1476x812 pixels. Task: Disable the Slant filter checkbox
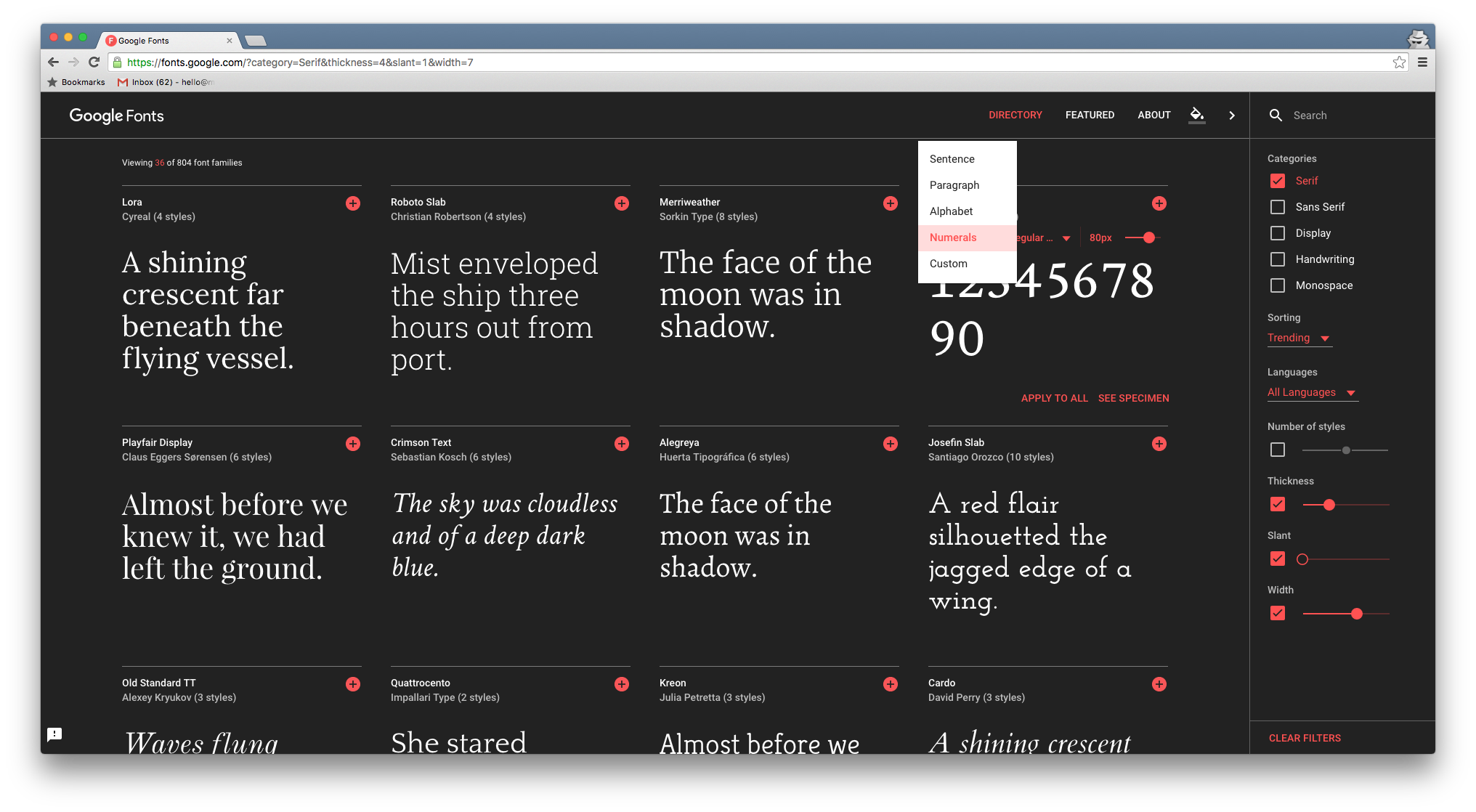(x=1278, y=559)
